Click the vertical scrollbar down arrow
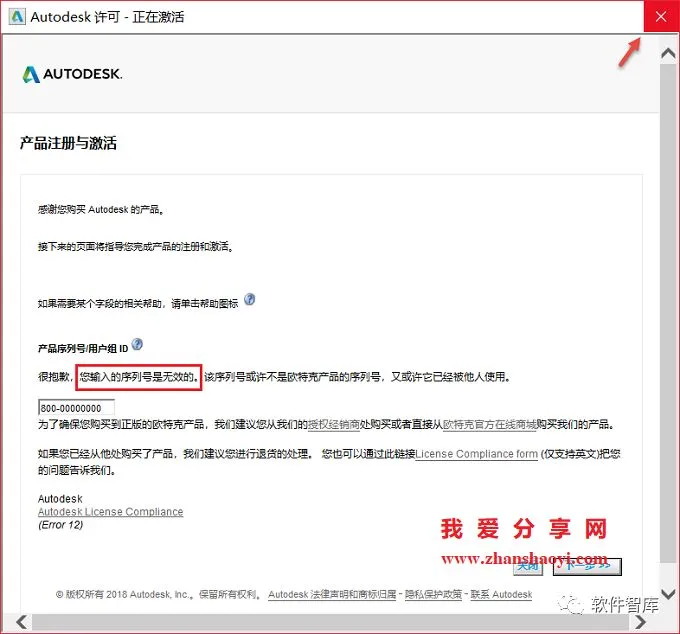 click(668, 594)
